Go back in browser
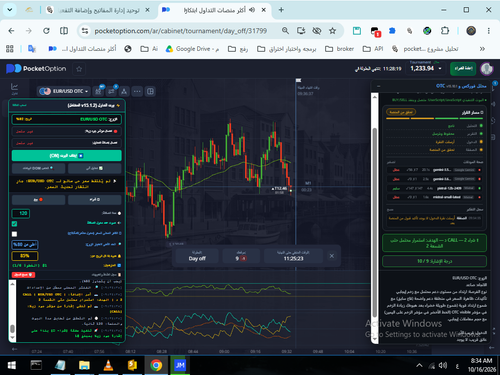500x375 pixels. (11, 31)
